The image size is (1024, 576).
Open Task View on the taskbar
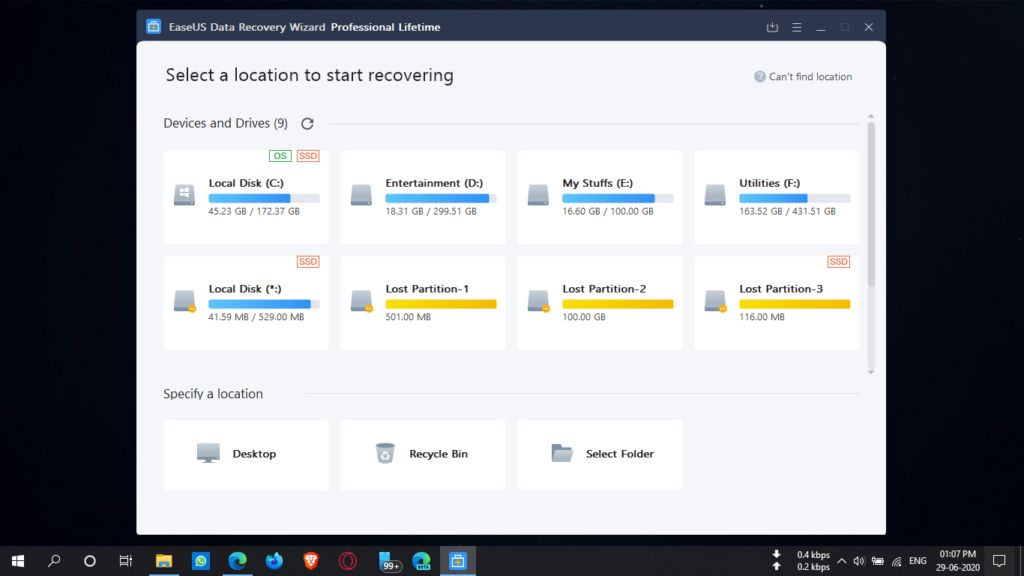[125, 561]
